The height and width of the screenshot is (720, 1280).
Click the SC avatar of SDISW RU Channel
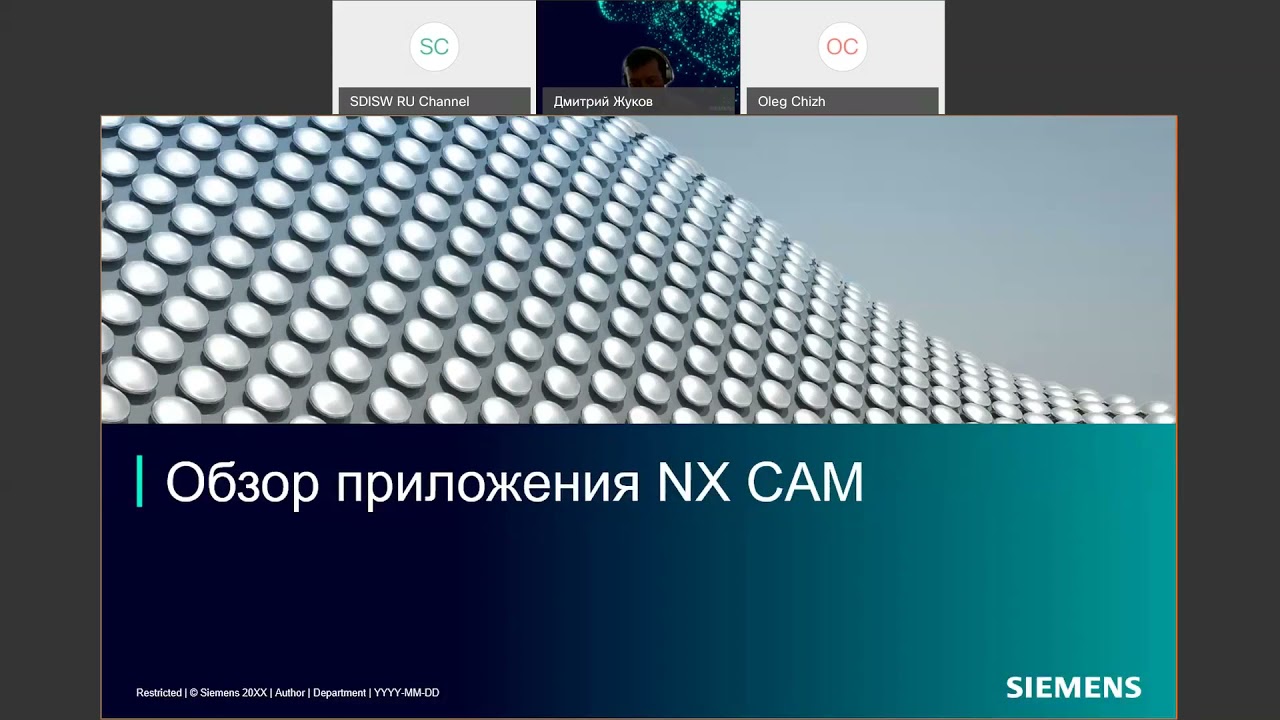tap(434, 47)
